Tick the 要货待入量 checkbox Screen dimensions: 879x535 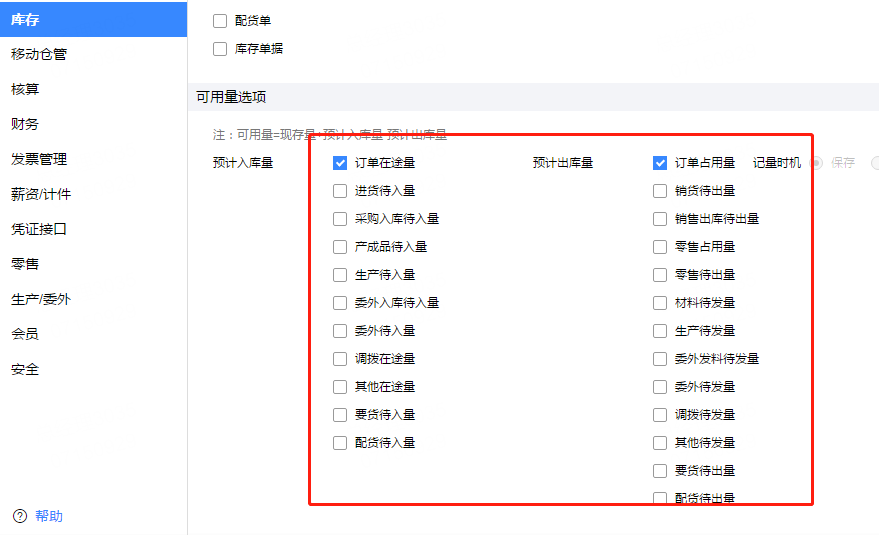pyautogui.click(x=340, y=415)
